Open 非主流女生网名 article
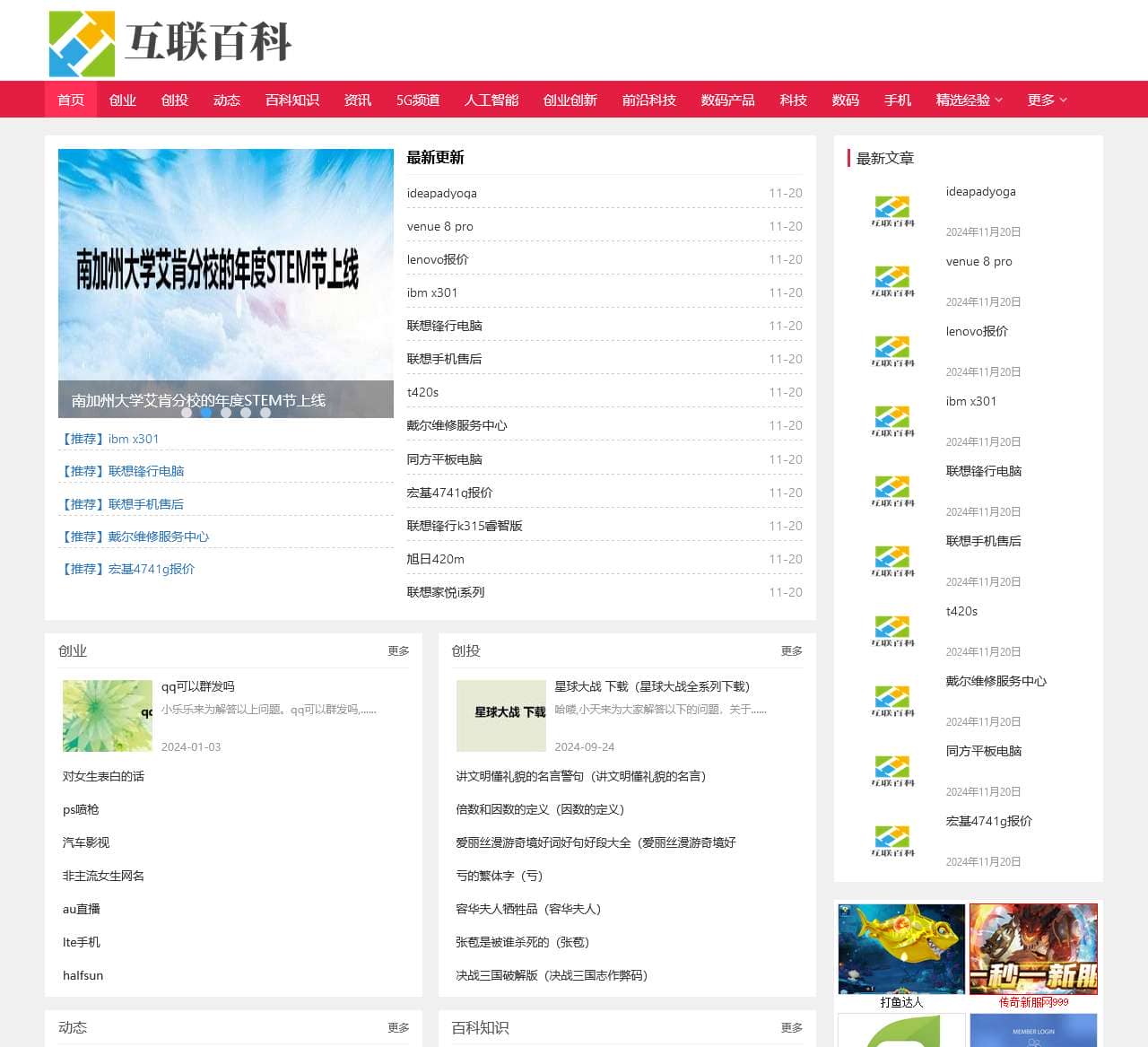1148x1047 pixels. 103,876
